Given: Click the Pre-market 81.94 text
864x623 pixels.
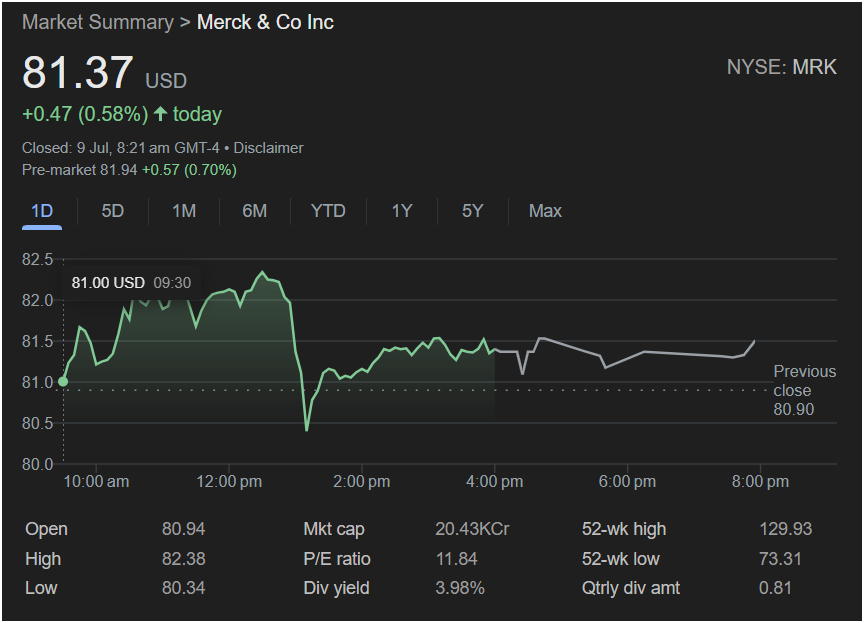Looking at the screenshot, I should pos(79,170).
